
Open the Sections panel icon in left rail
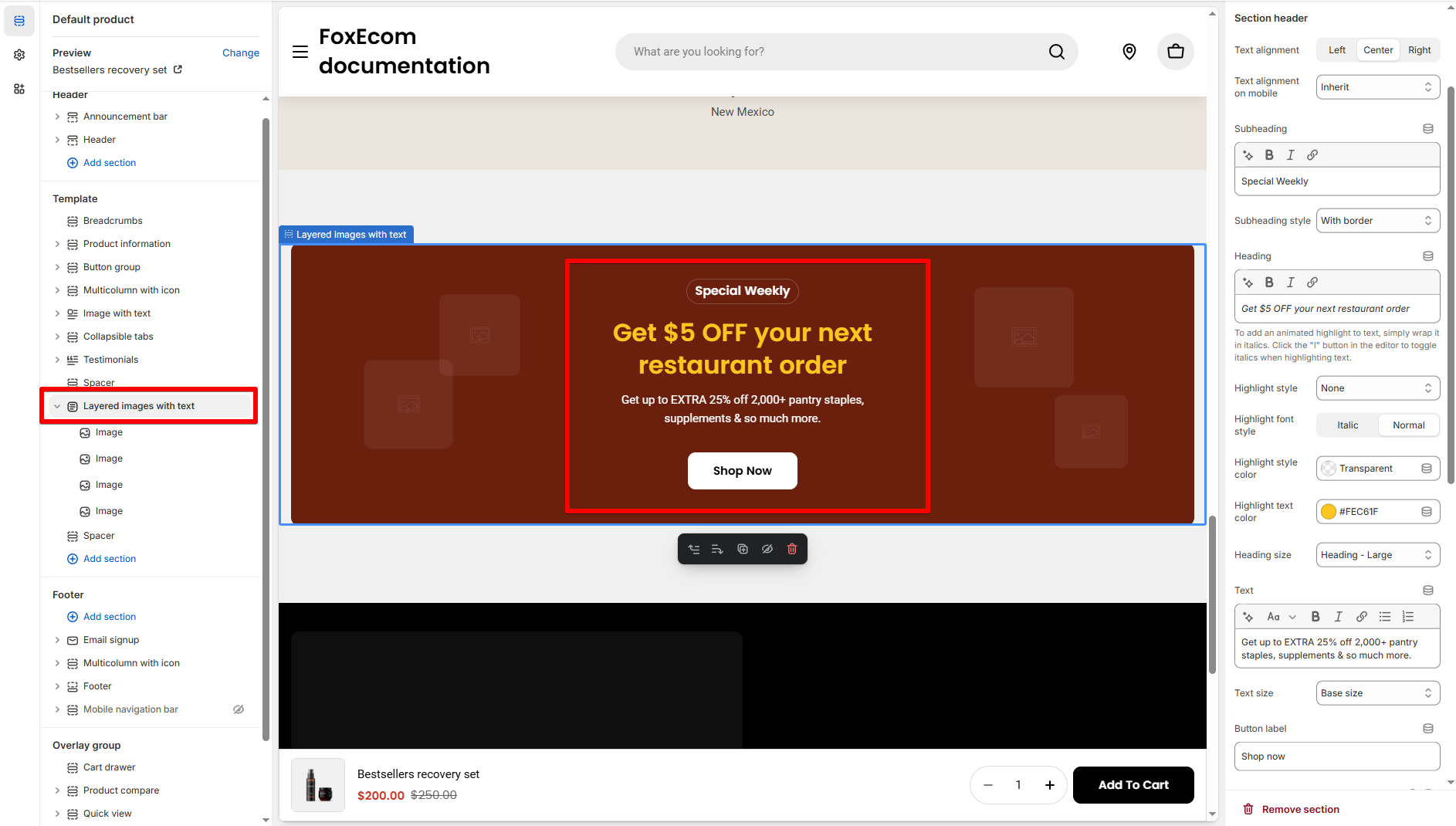coord(19,21)
